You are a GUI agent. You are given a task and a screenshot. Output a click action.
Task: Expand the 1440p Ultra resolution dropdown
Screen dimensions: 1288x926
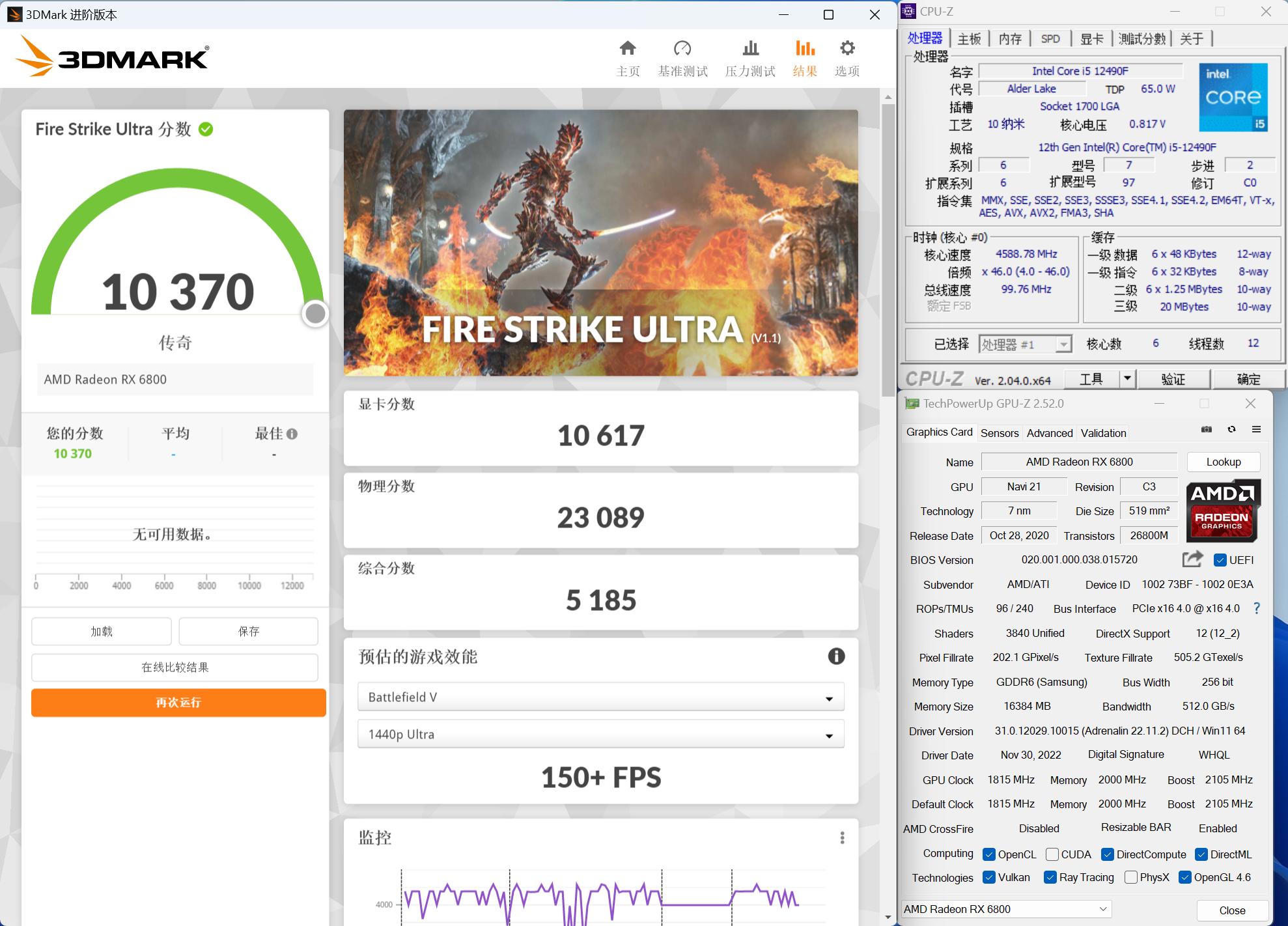(x=600, y=735)
